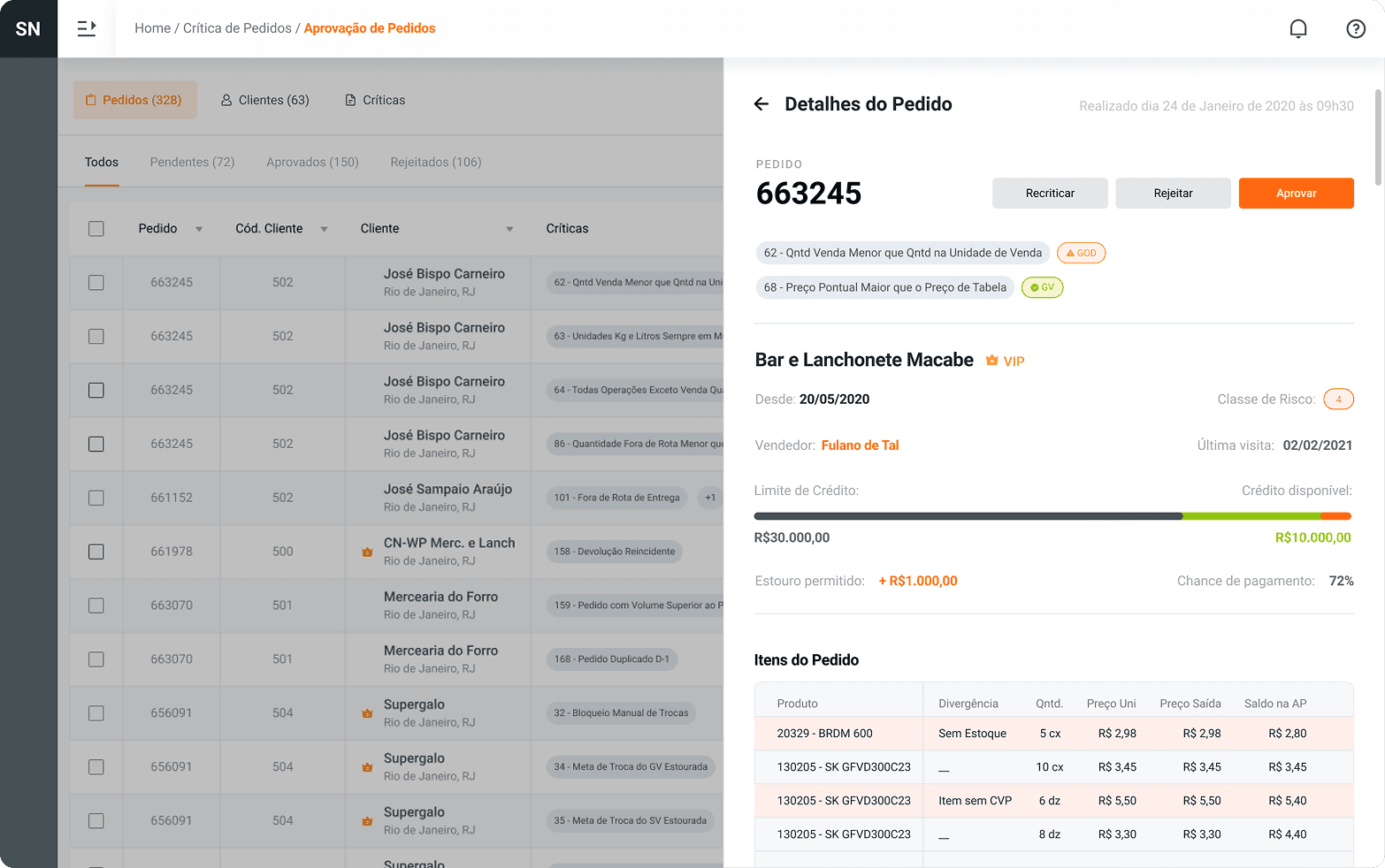This screenshot has width=1385, height=868.
Task: Expand the Cód. Cliente column dropdown
Action: 325,229
